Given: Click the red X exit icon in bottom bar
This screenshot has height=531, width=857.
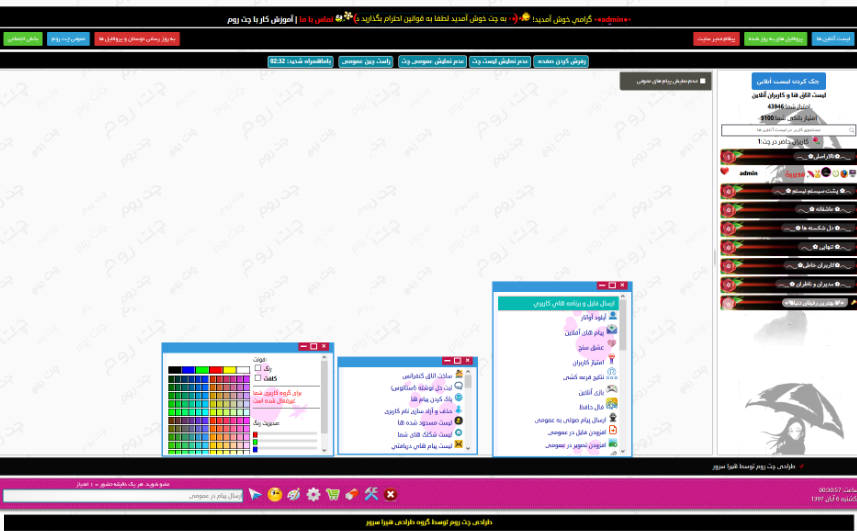Looking at the screenshot, I should (x=390, y=494).
